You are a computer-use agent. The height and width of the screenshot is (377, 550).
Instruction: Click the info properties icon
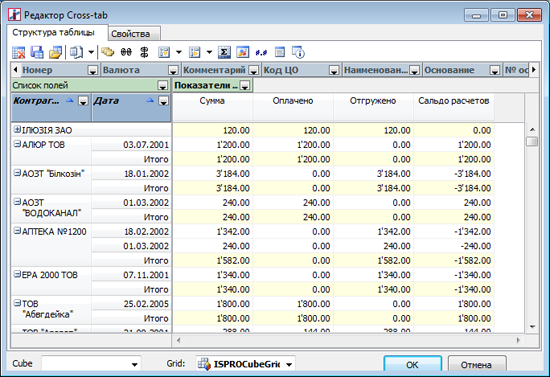point(298,53)
